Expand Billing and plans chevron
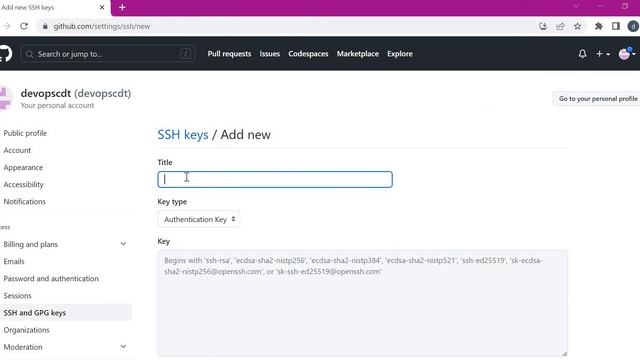The image size is (640, 360). [123, 244]
